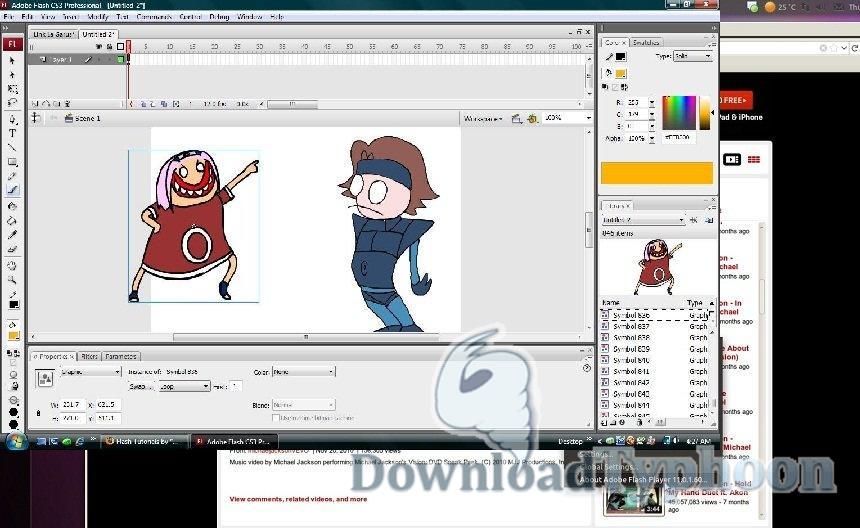Viewport: 860px width, 528px height.
Task: Click the Swap button in Properties
Action: (142, 386)
